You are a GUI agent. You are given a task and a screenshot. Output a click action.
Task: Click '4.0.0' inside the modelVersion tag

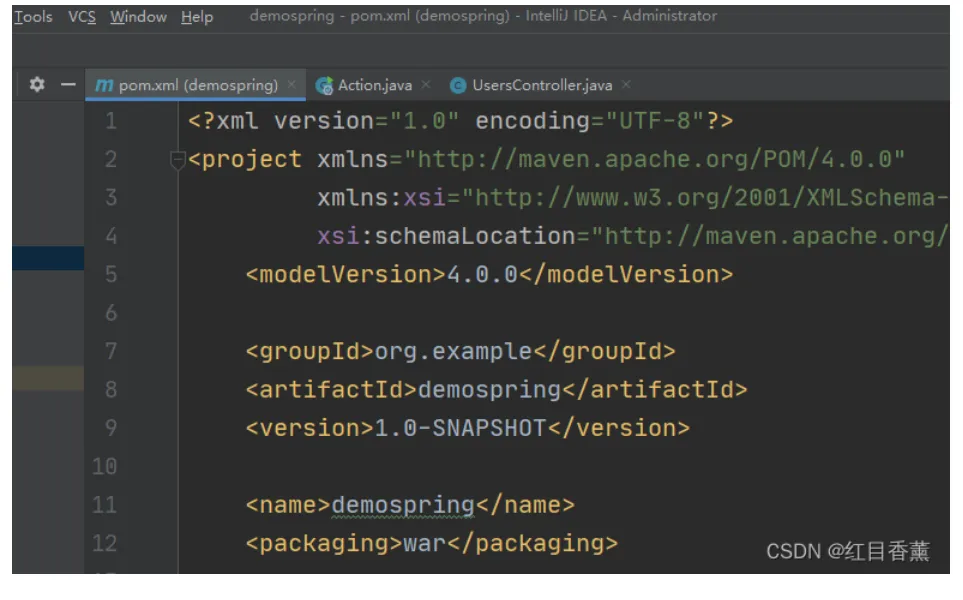tap(483, 275)
